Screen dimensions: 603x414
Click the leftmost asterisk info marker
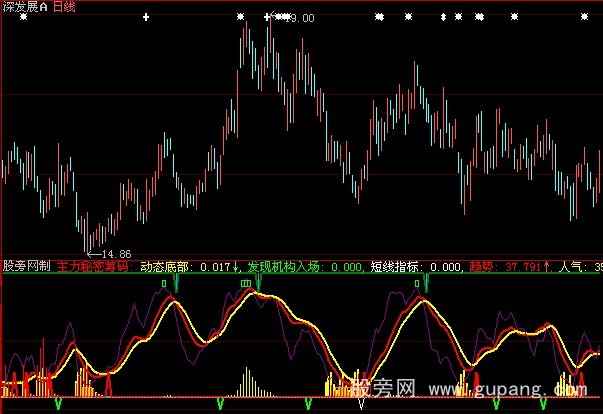coord(23,17)
